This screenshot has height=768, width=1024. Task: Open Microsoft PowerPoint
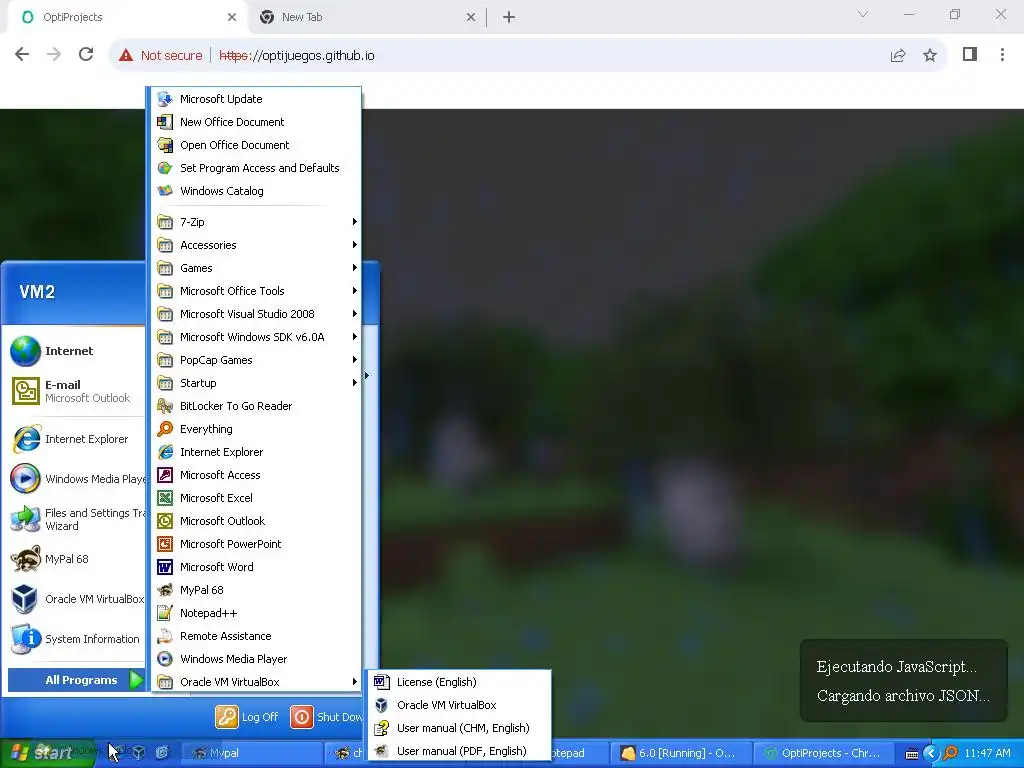coord(256,544)
